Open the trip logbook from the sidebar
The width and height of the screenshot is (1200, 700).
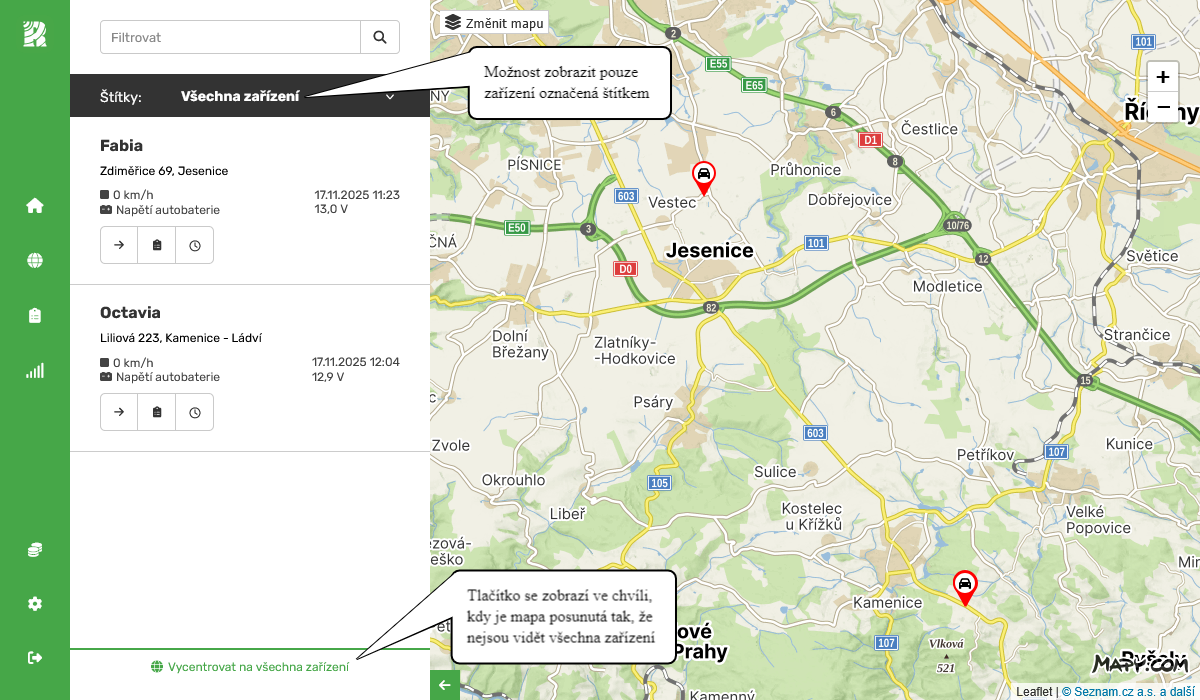[x=34, y=314]
